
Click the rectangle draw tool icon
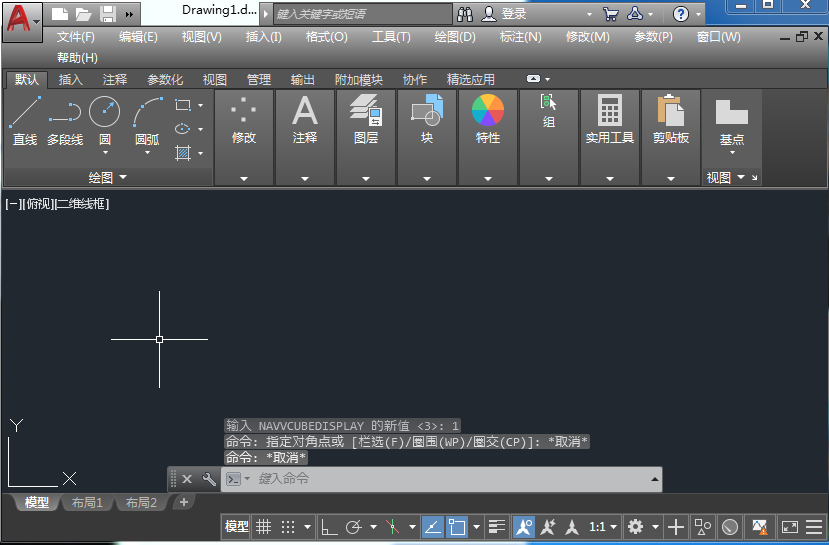tap(182, 105)
